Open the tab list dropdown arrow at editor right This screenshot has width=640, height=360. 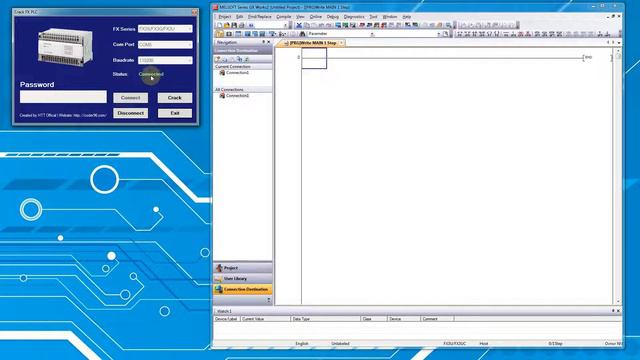coord(619,42)
